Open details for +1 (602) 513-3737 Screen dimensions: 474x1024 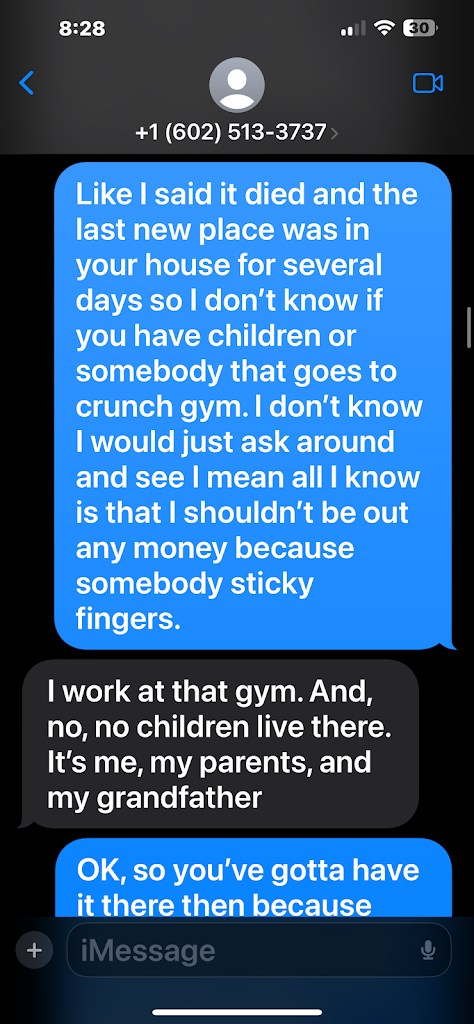[230, 133]
